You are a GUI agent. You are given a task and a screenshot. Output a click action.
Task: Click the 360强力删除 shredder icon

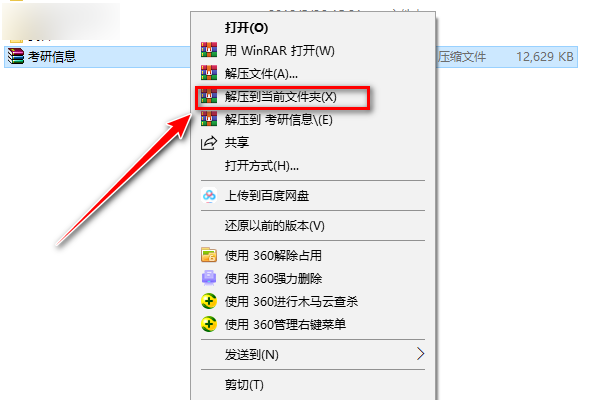click(209, 278)
